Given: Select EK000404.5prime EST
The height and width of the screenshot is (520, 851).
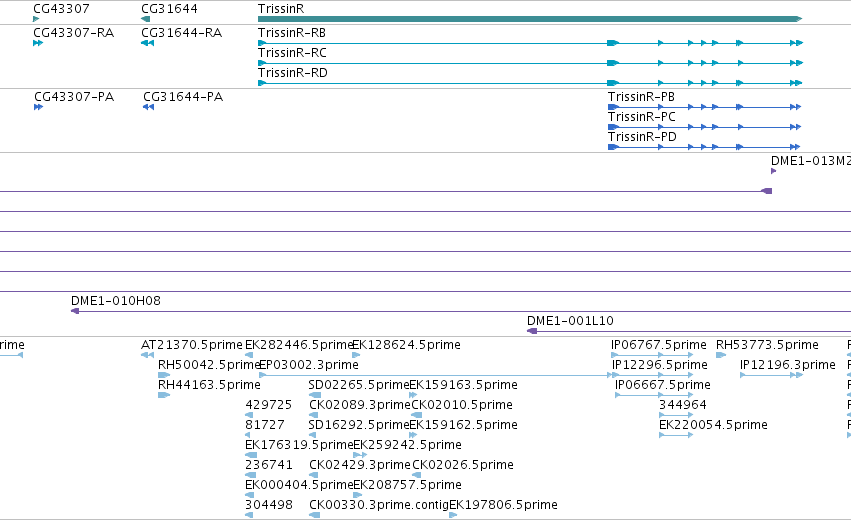Looking at the screenshot, I should click(x=299, y=486).
